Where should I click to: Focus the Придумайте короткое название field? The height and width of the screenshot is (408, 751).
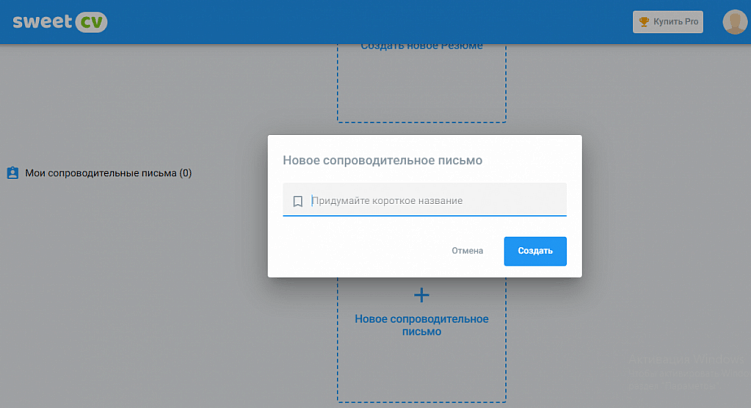point(425,200)
